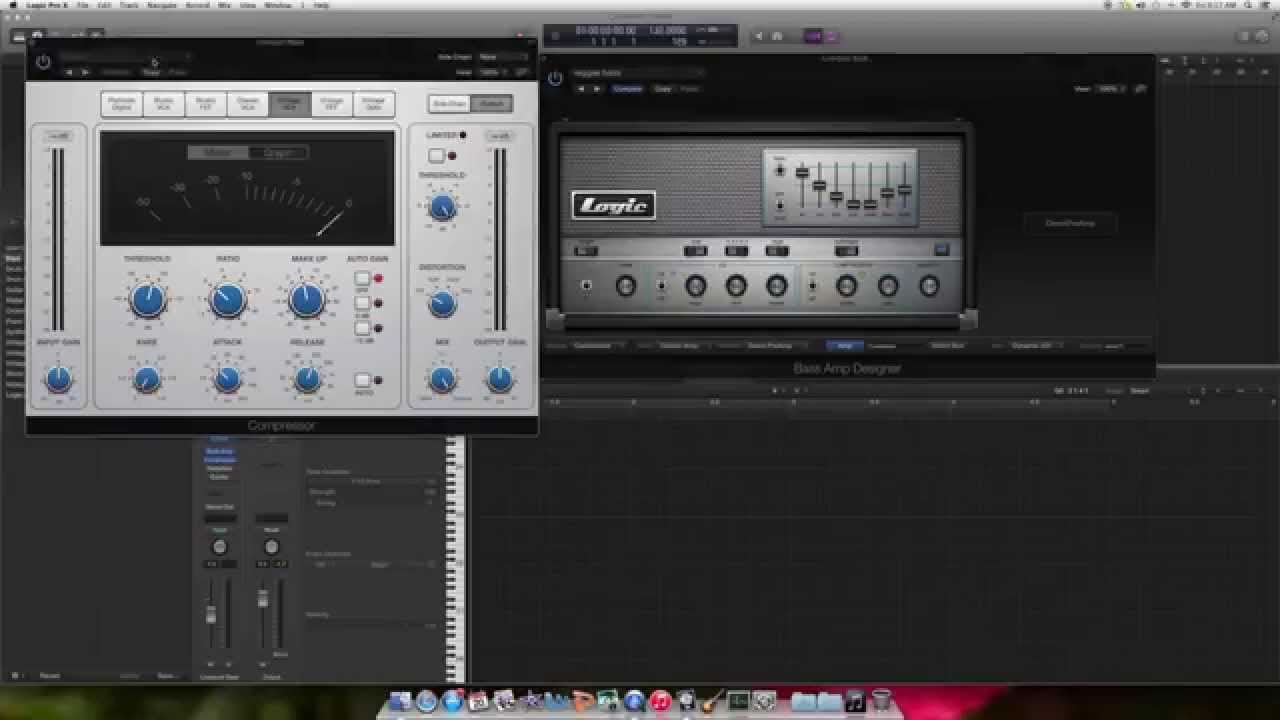This screenshot has width=1280, height=720.
Task: Click Compare in the Compressor header
Action: coord(117,72)
